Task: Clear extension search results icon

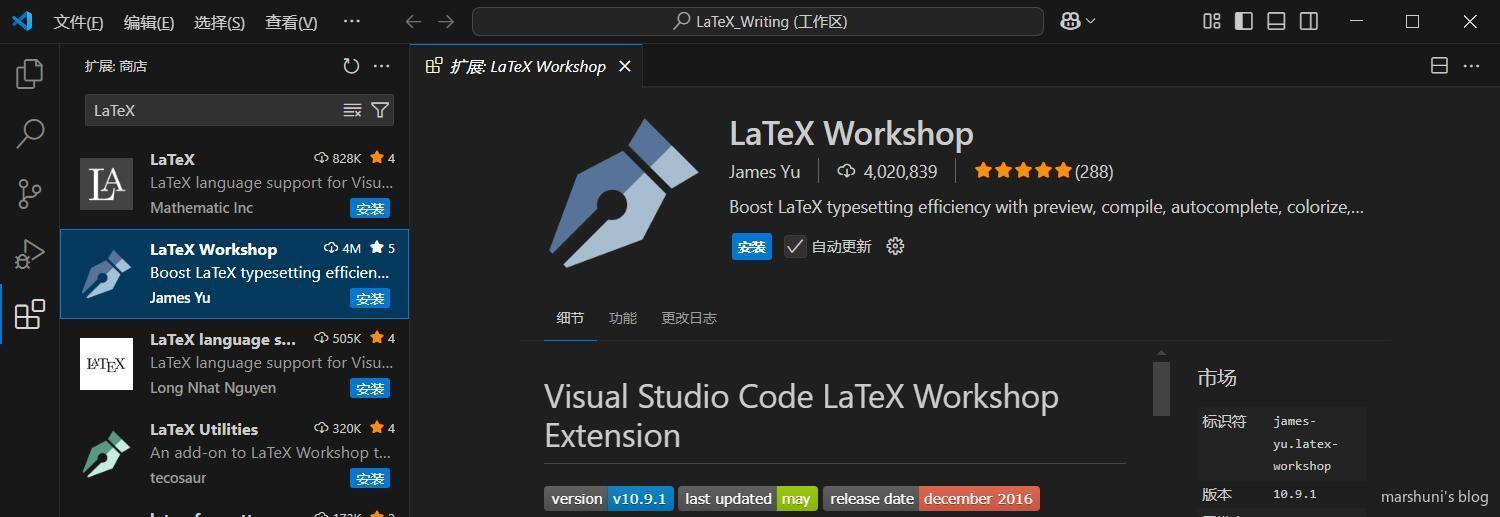Action: pos(352,110)
